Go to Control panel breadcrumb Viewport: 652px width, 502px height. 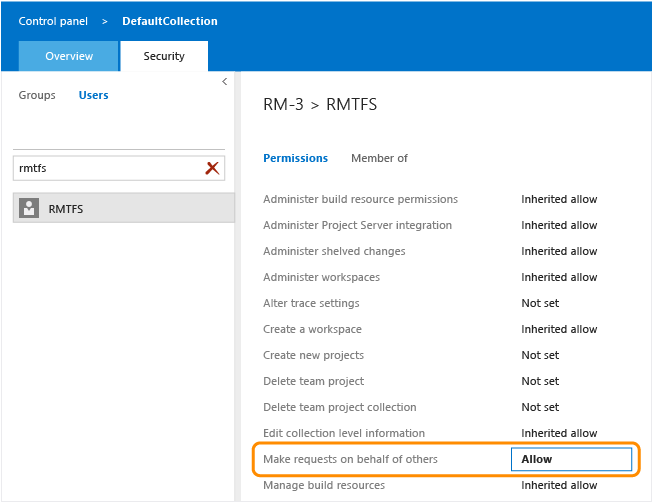click(x=52, y=21)
